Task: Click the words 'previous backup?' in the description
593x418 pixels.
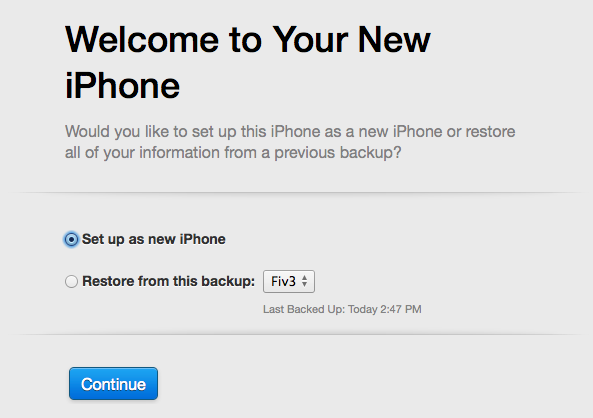Action: click(338, 153)
